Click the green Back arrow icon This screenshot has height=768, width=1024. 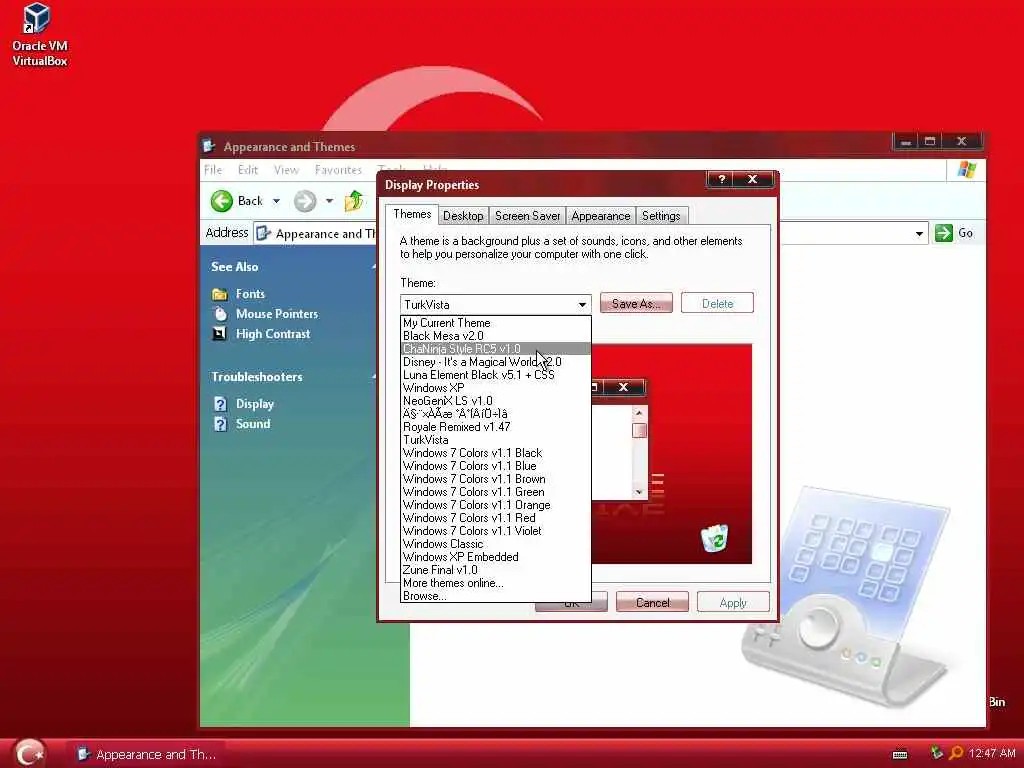click(222, 200)
